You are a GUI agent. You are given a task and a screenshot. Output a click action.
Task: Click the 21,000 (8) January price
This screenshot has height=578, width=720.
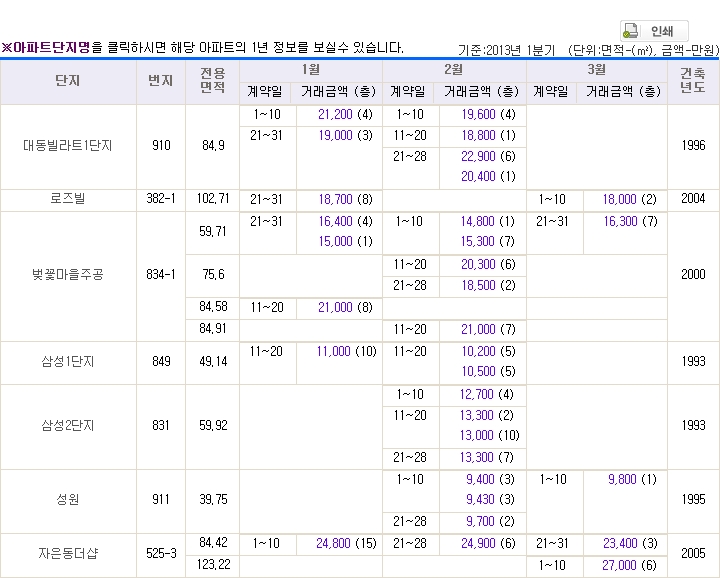click(335, 308)
